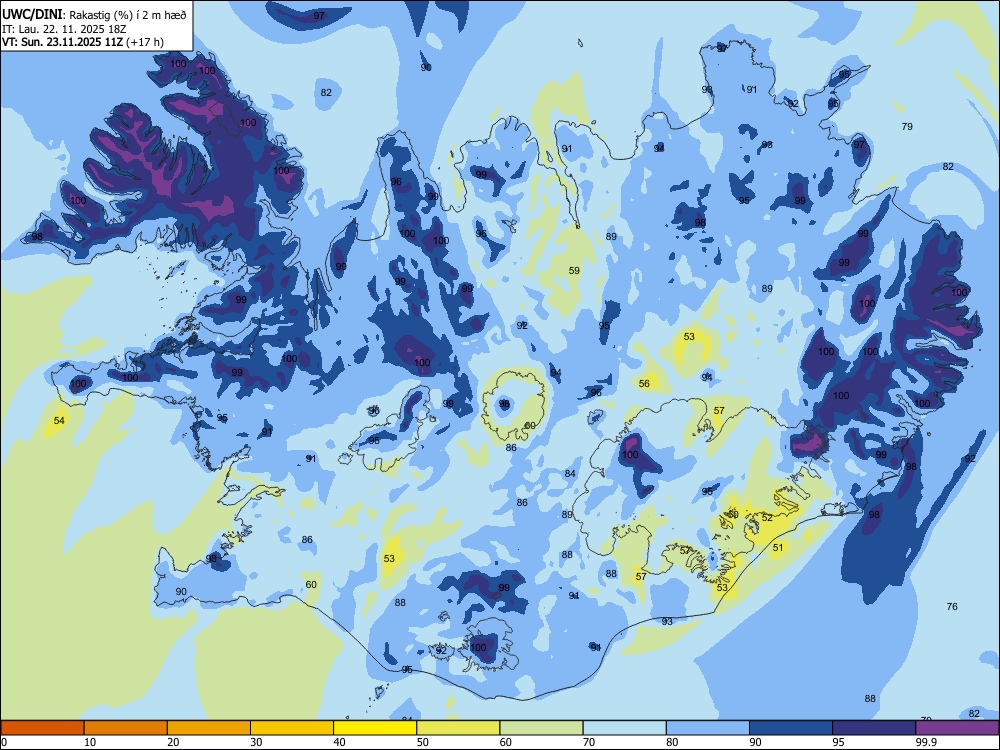Select the '52' humidity value on the map
1000x750 pixels.
(767, 518)
